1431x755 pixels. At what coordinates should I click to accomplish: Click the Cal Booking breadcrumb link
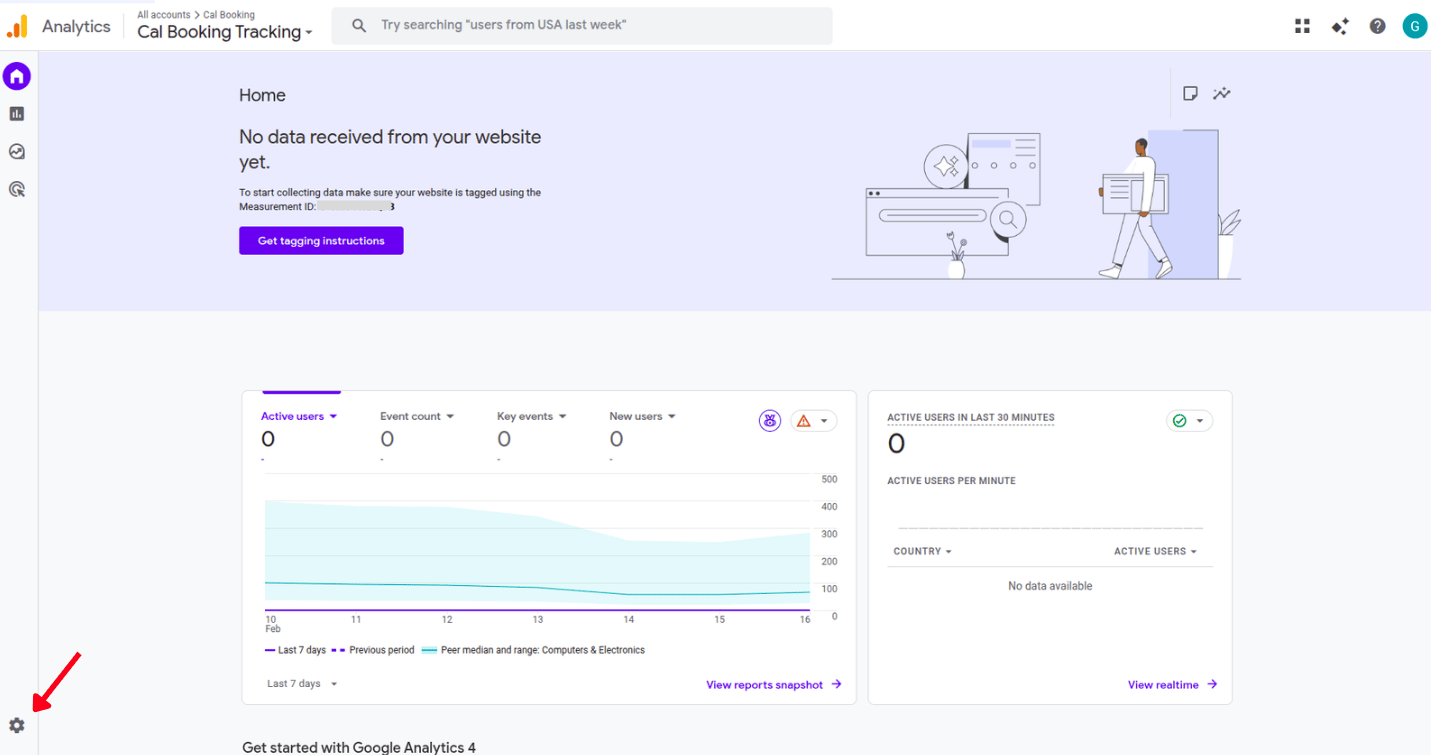(229, 15)
